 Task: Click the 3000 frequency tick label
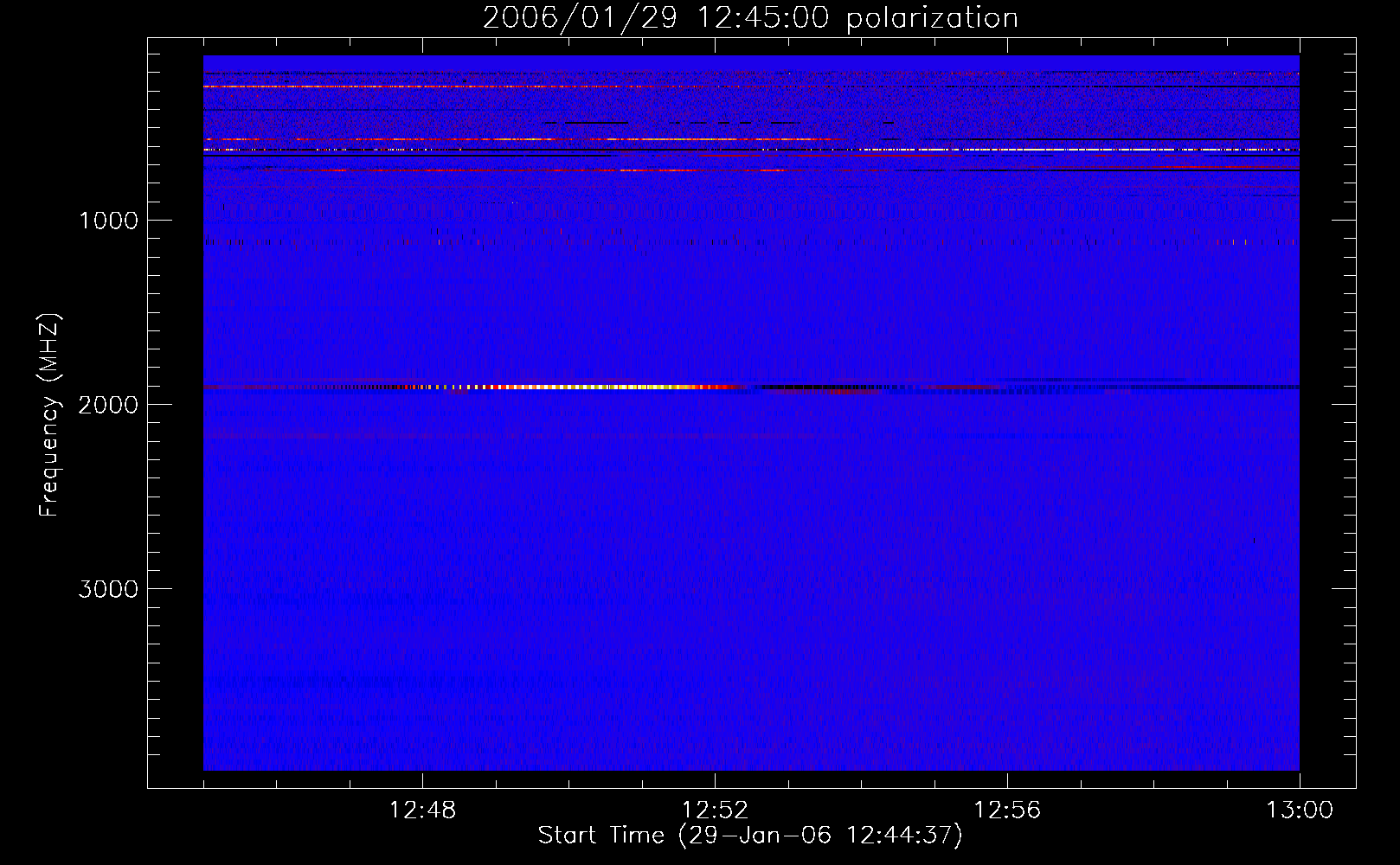[108, 589]
